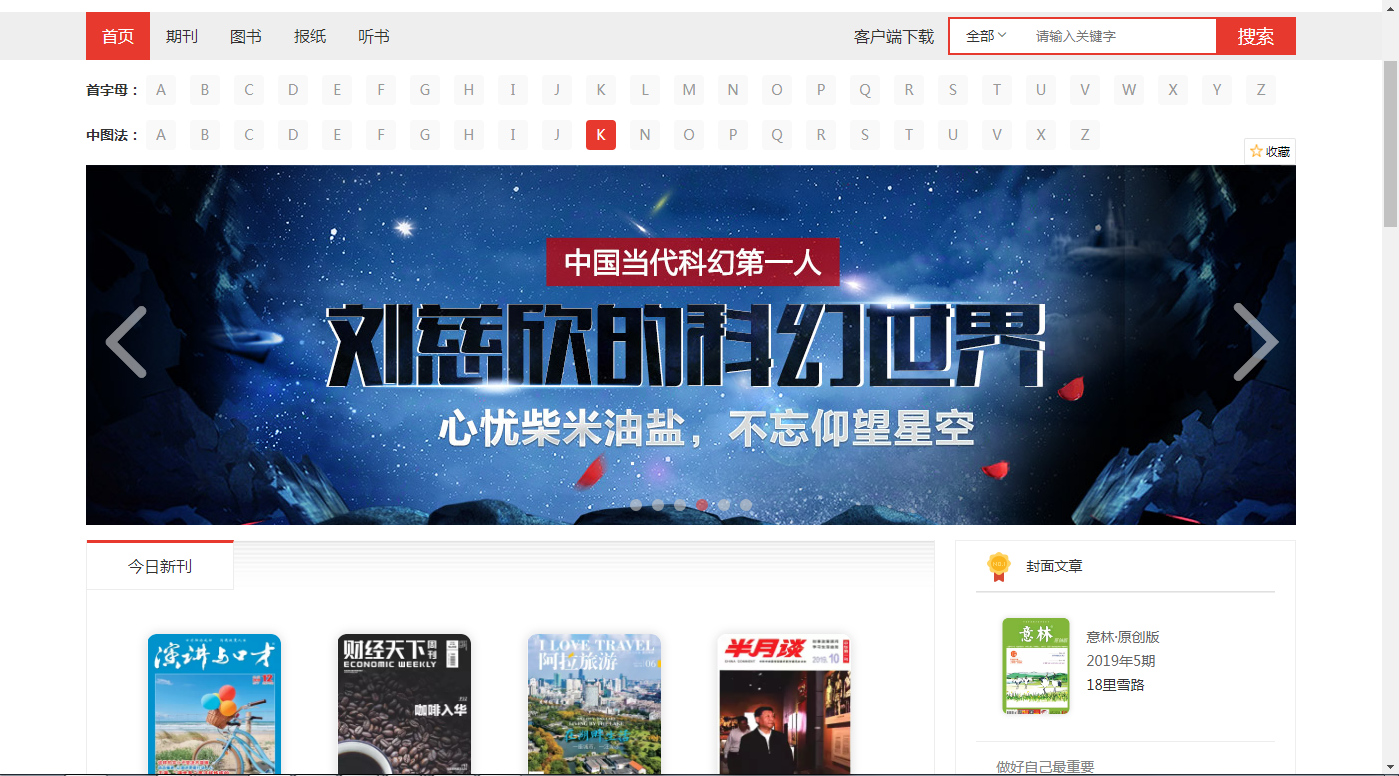Select category D in the 中图法 row
The width and height of the screenshot is (1399, 776).
293,135
